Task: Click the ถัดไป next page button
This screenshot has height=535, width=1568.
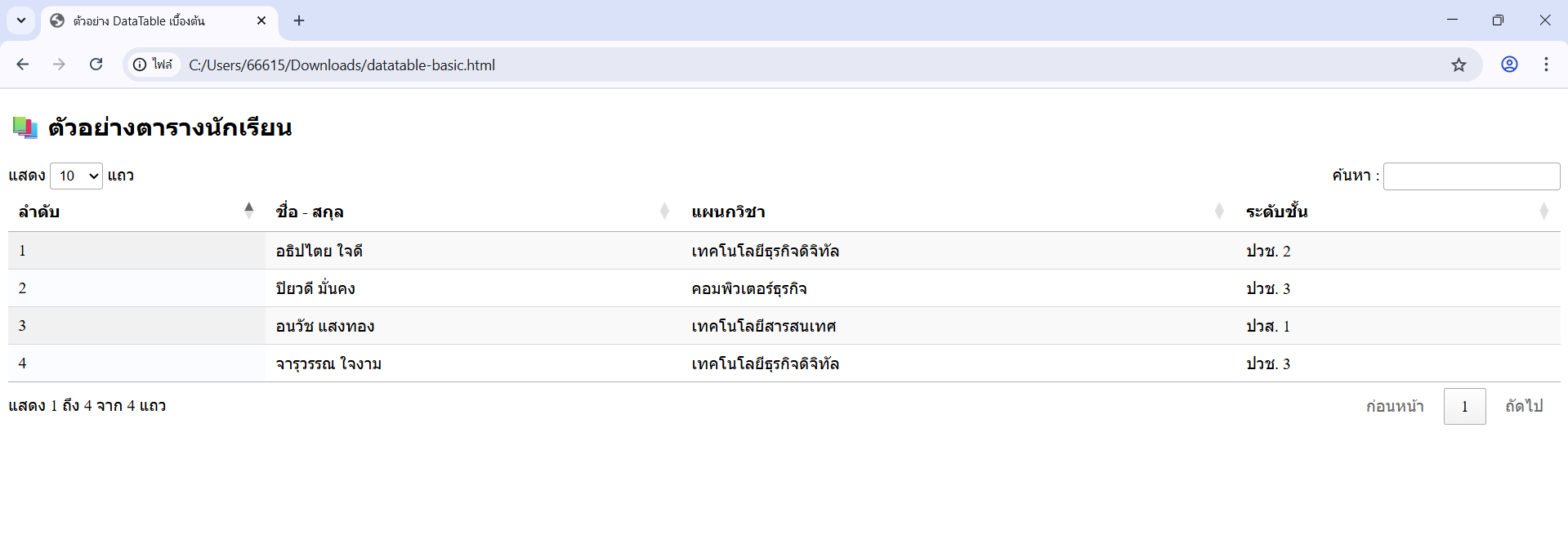Action: click(1524, 406)
